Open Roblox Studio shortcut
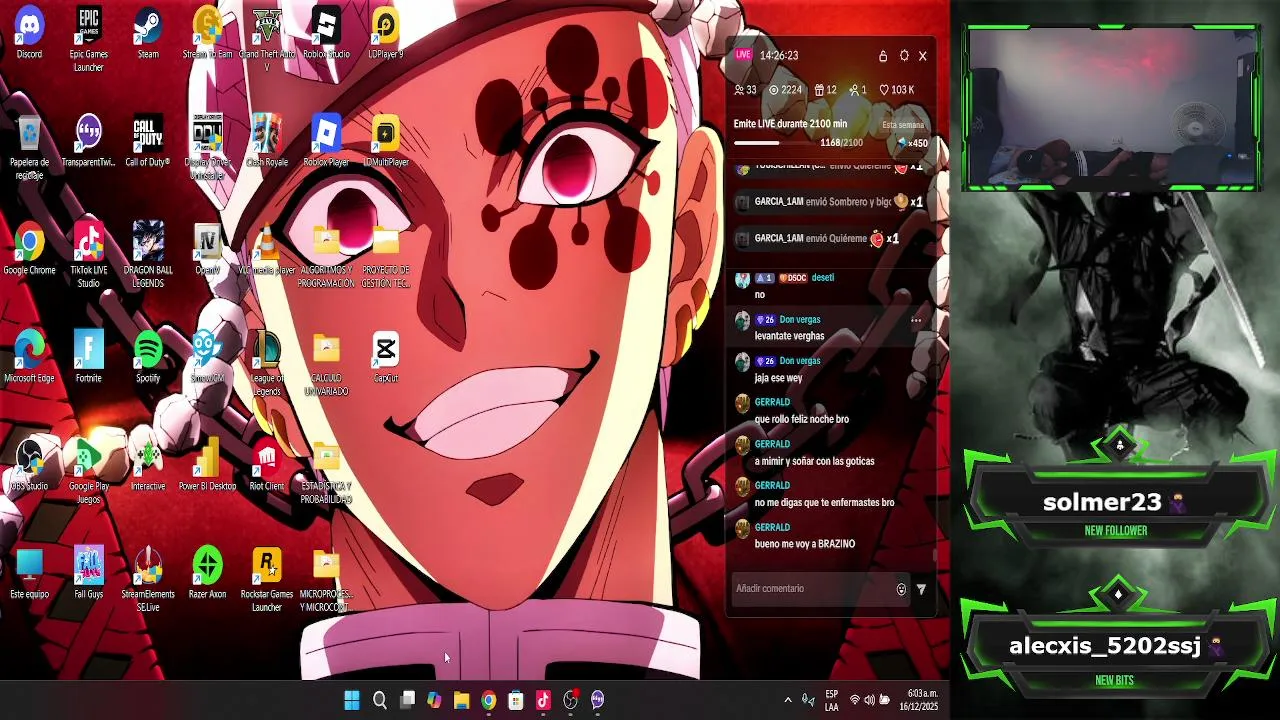The image size is (1280, 720). click(326, 32)
